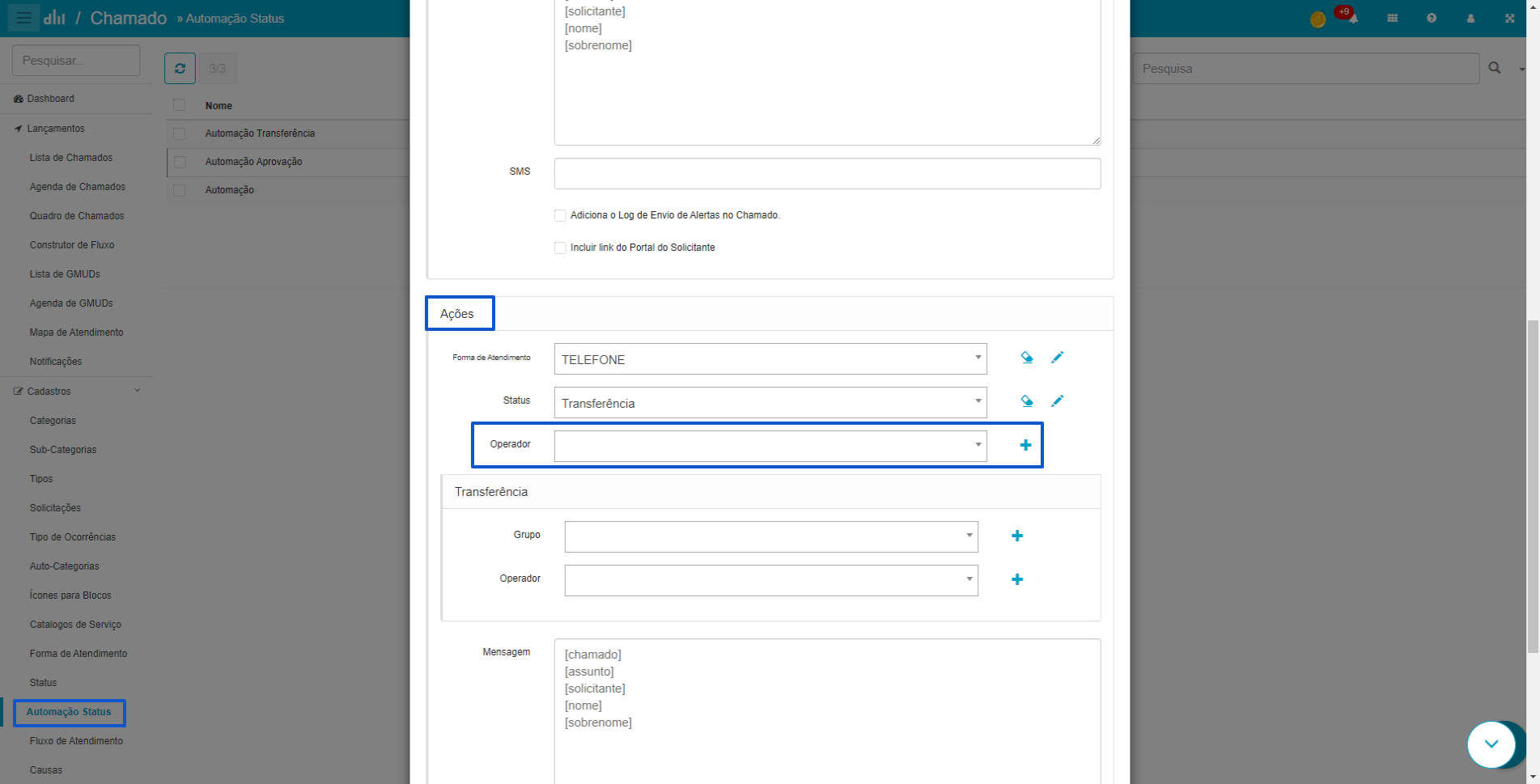Open the Automação Aprovação record

(x=253, y=162)
